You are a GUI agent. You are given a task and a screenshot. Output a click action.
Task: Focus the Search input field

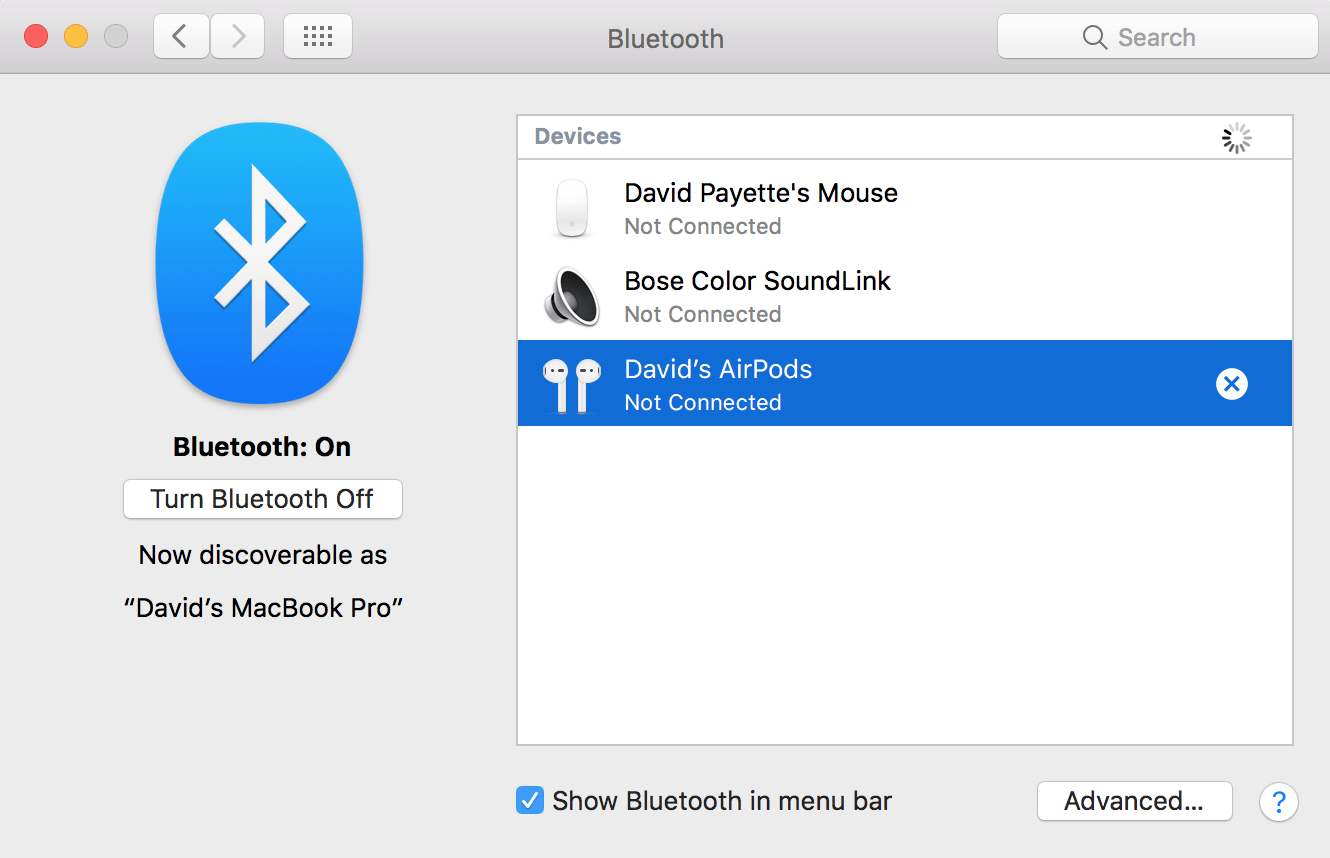[1157, 37]
